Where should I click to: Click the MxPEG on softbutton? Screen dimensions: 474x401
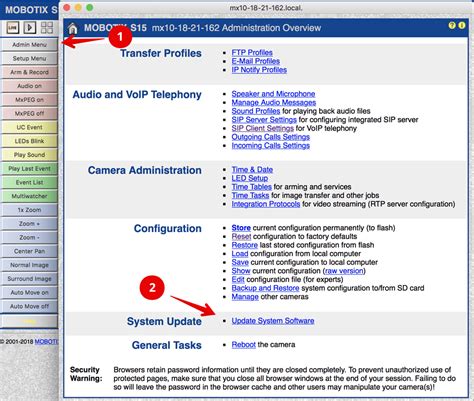tap(29, 100)
